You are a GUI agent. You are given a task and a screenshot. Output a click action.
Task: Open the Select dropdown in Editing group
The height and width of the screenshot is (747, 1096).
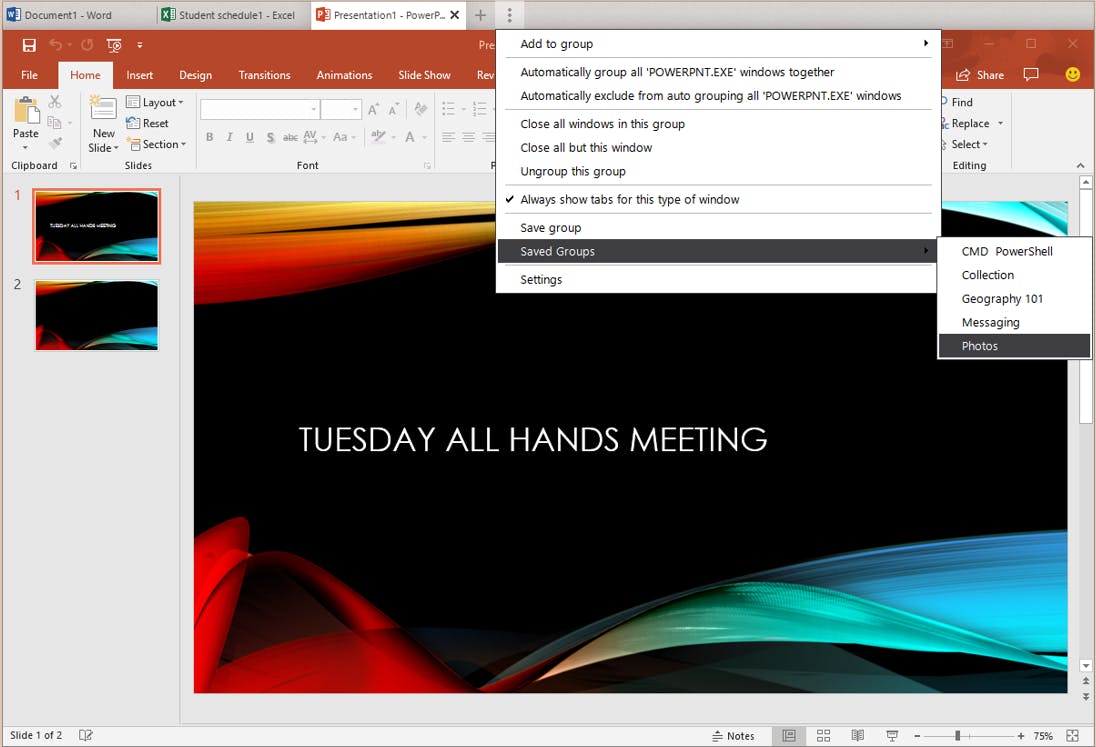click(968, 144)
